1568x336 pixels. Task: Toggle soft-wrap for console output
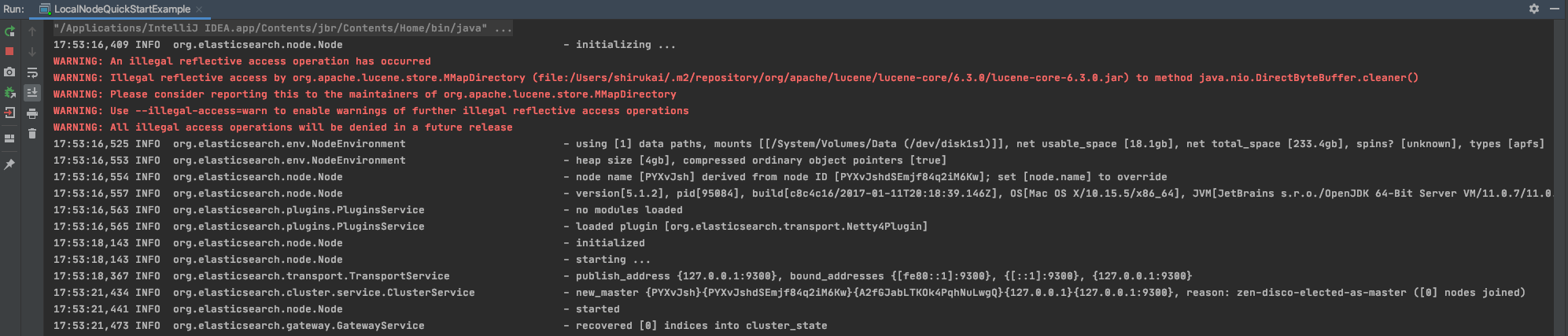(x=32, y=72)
